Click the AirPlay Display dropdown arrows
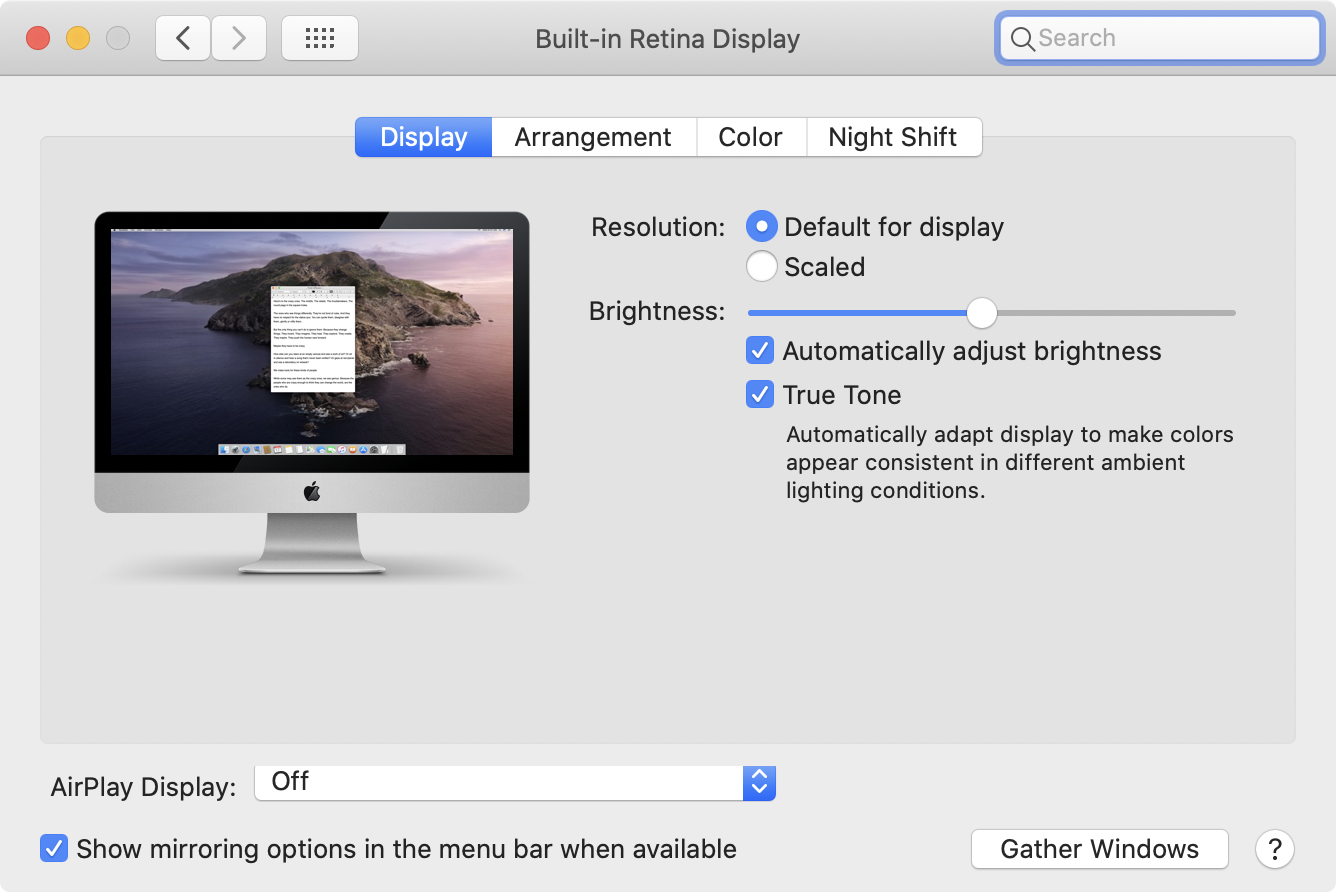The image size is (1336, 892). 759,783
